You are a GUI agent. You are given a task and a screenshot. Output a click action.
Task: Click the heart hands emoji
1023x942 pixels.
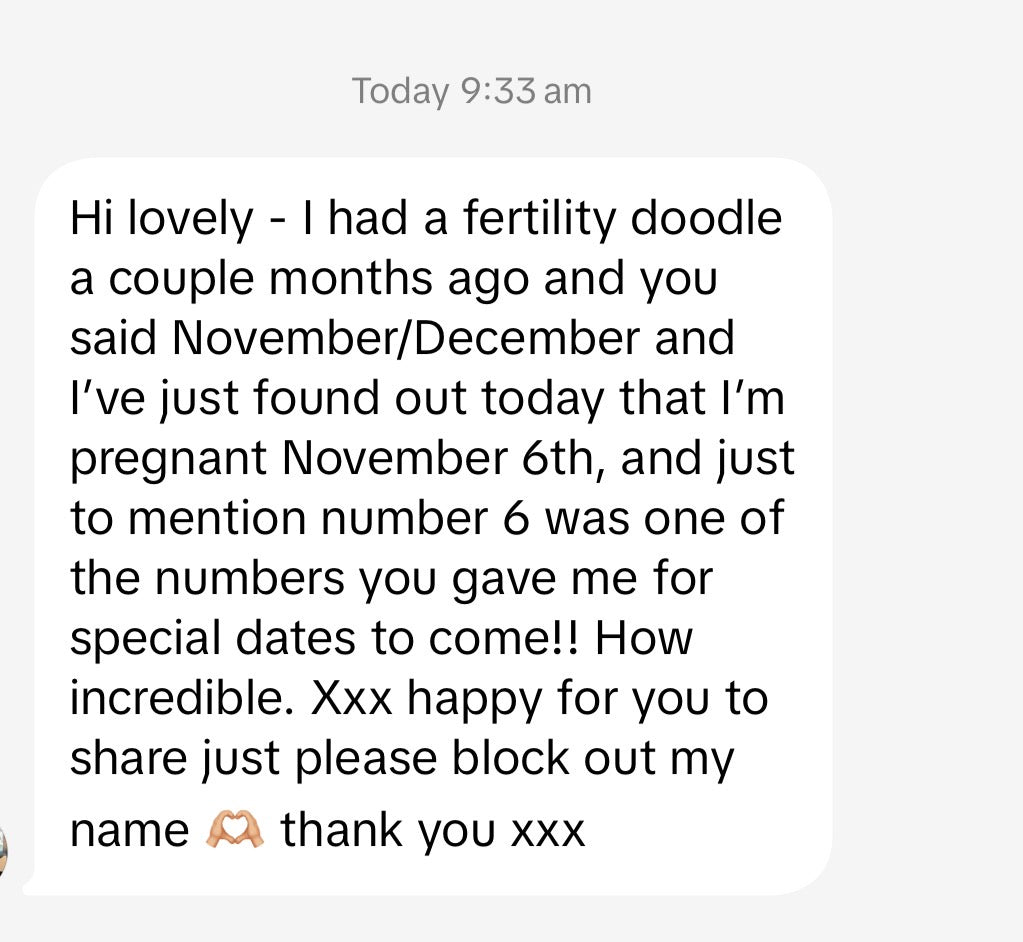pos(235,831)
